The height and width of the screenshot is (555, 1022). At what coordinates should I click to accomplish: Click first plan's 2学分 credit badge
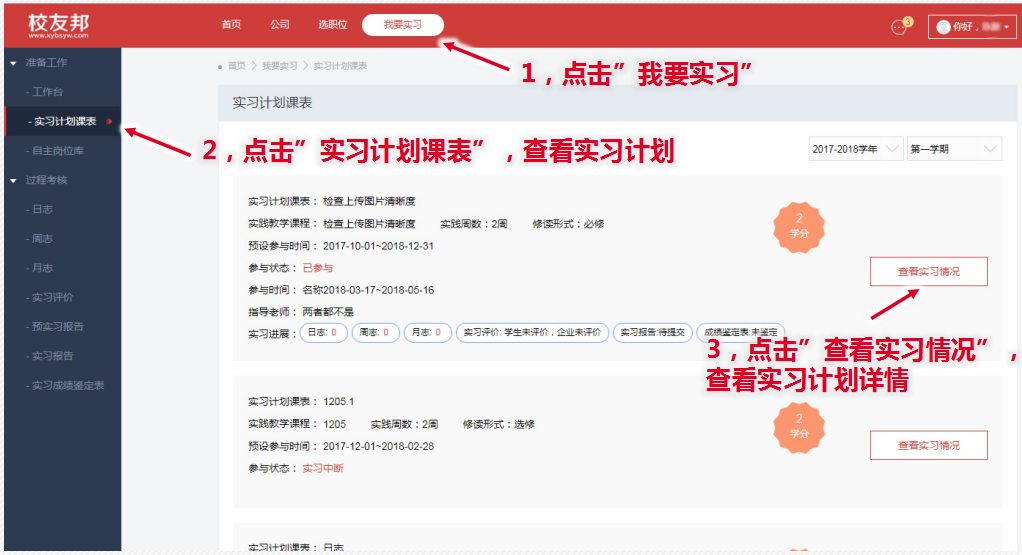tap(799, 227)
